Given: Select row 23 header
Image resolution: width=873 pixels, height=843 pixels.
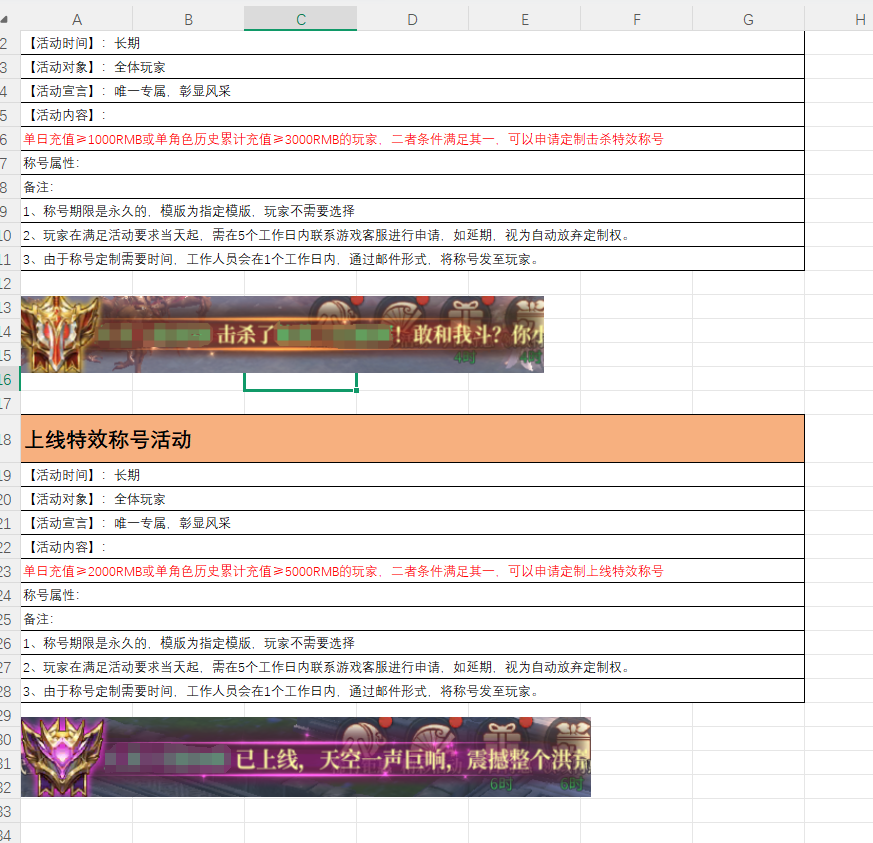Looking at the screenshot, I should coord(9,571).
